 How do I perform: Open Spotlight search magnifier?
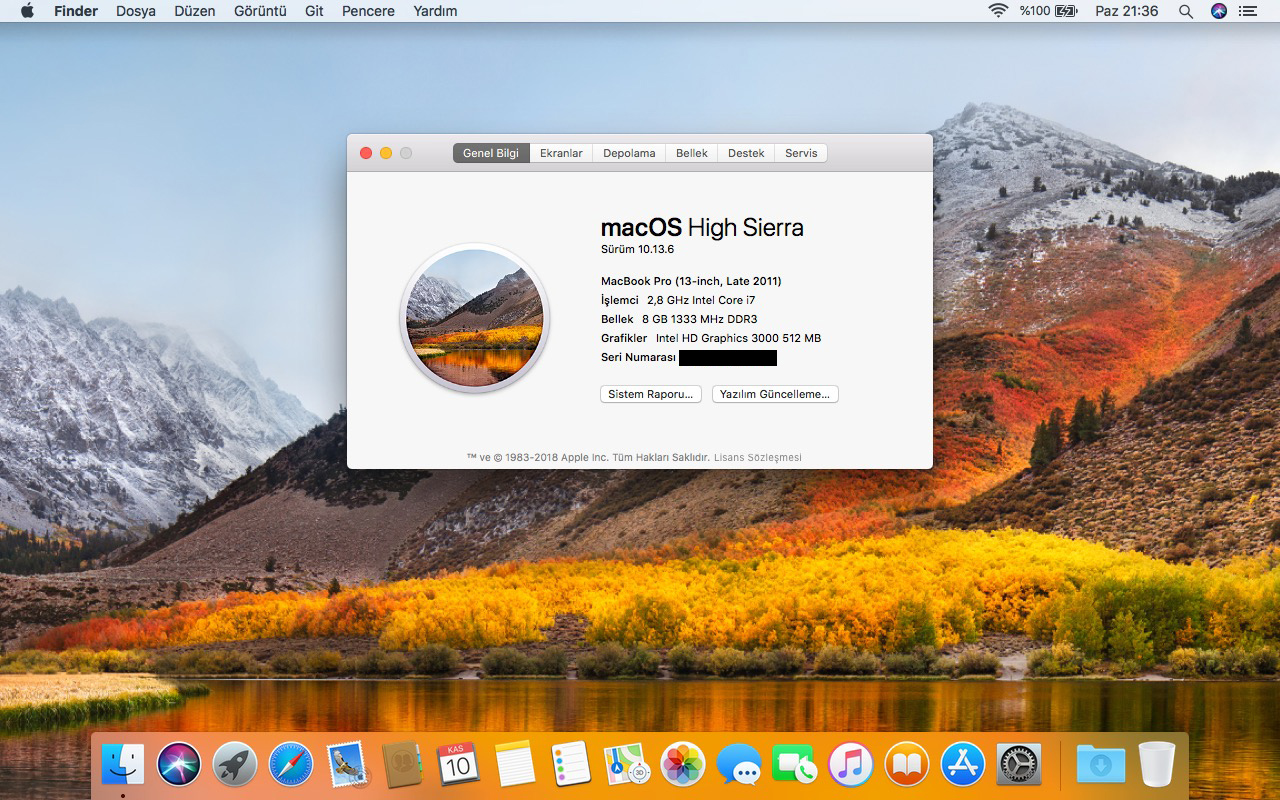pos(1186,11)
